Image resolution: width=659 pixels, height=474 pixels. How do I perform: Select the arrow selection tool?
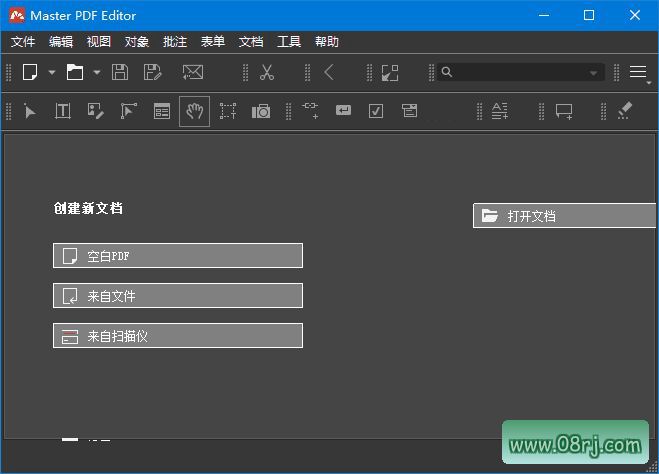pos(29,111)
